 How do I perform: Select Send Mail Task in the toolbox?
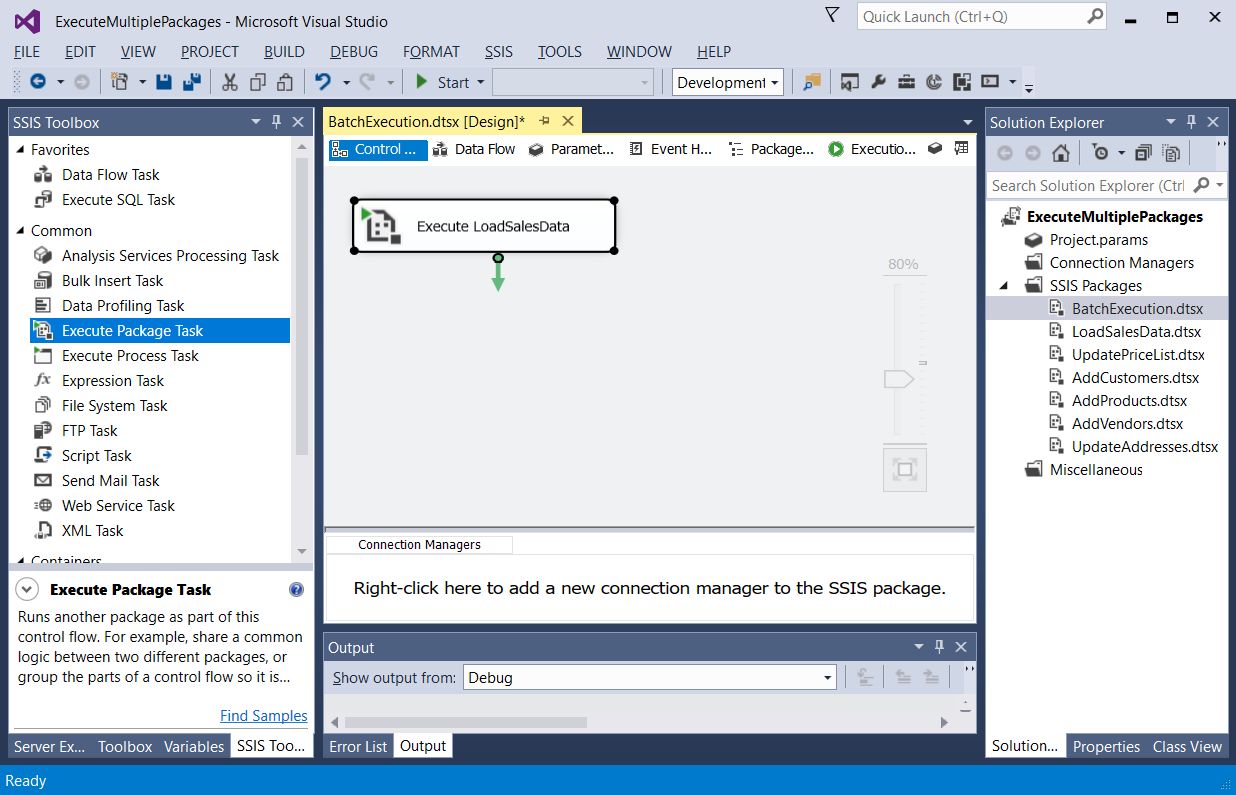[x=110, y=480]
